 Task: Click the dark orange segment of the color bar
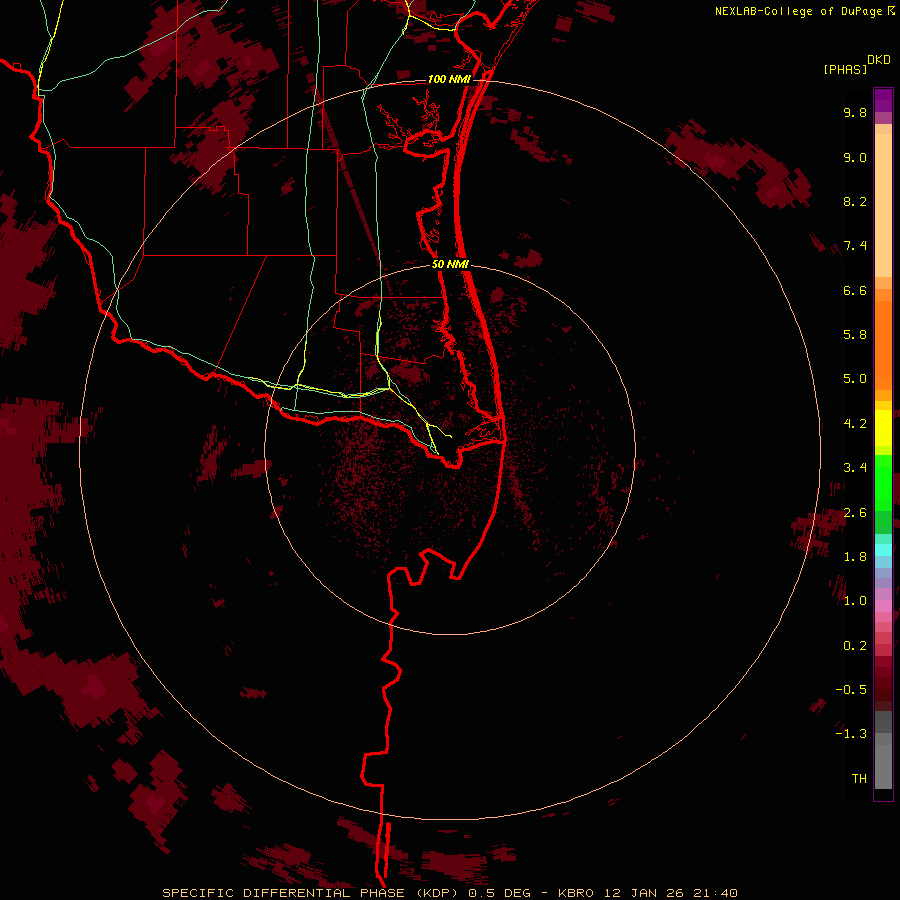click(883, 345)
